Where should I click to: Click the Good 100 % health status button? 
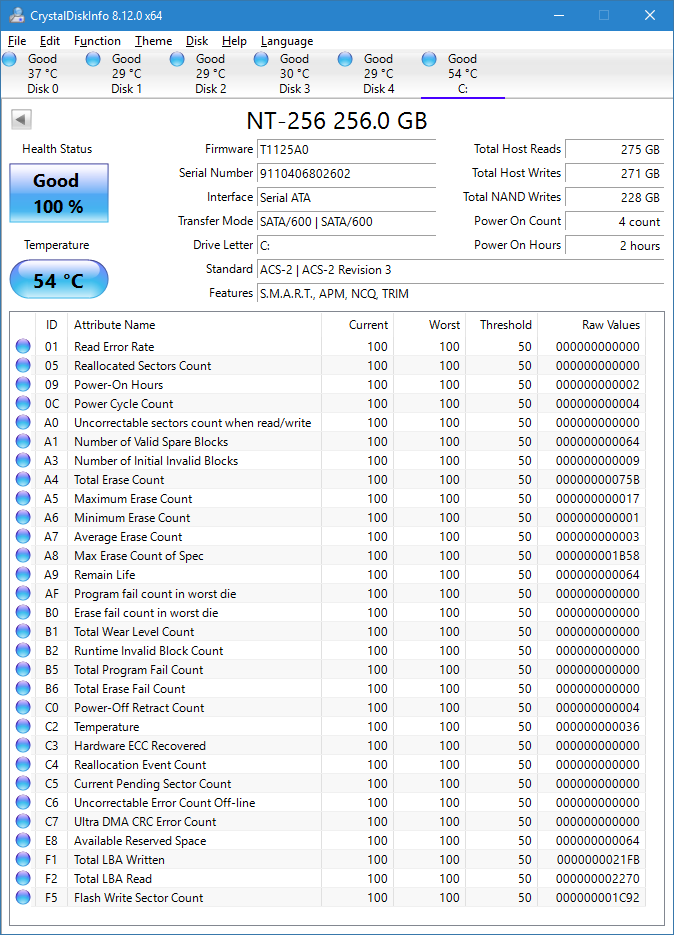[x=59, y=193]
